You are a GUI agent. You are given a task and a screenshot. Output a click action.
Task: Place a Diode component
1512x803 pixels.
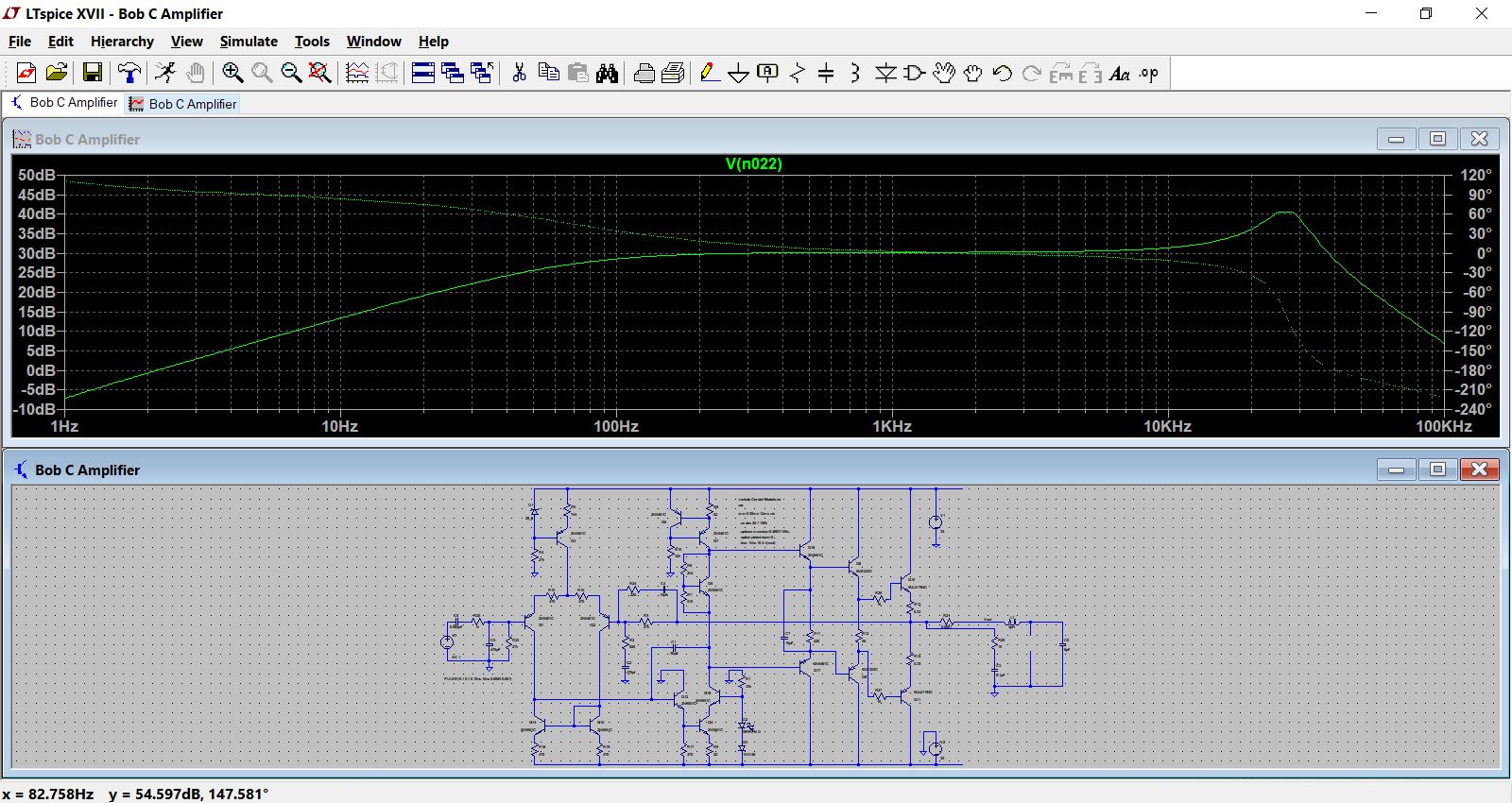tap(885, 73)
